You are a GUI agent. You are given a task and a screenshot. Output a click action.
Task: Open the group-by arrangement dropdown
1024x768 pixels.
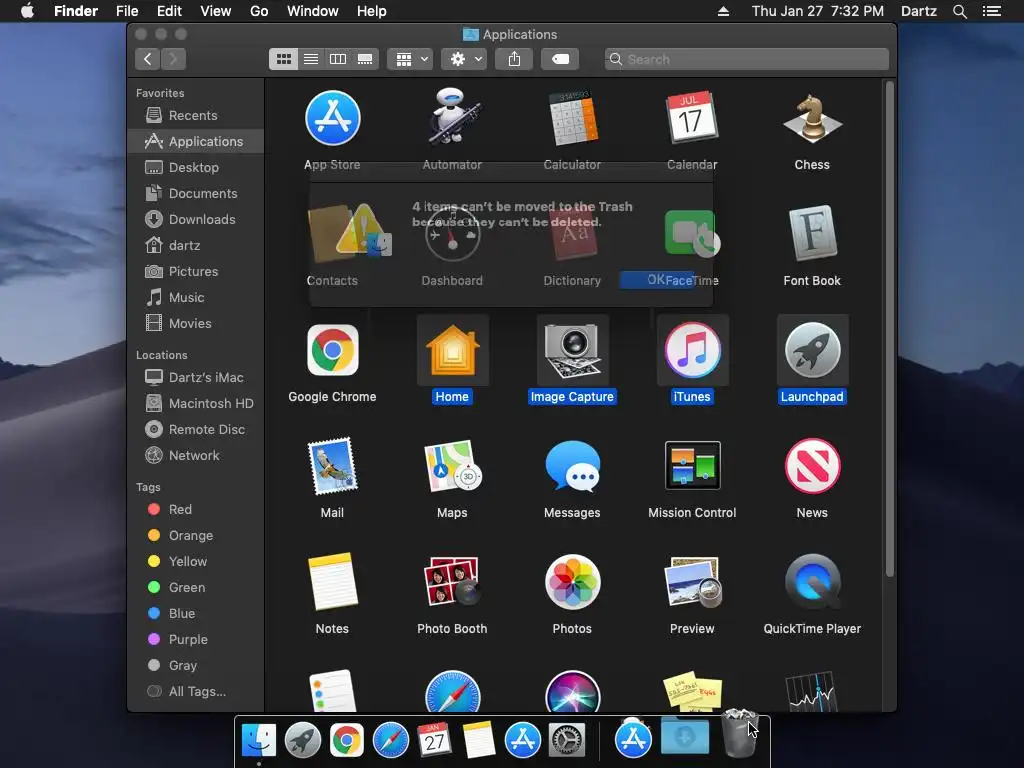pos(410,59)
